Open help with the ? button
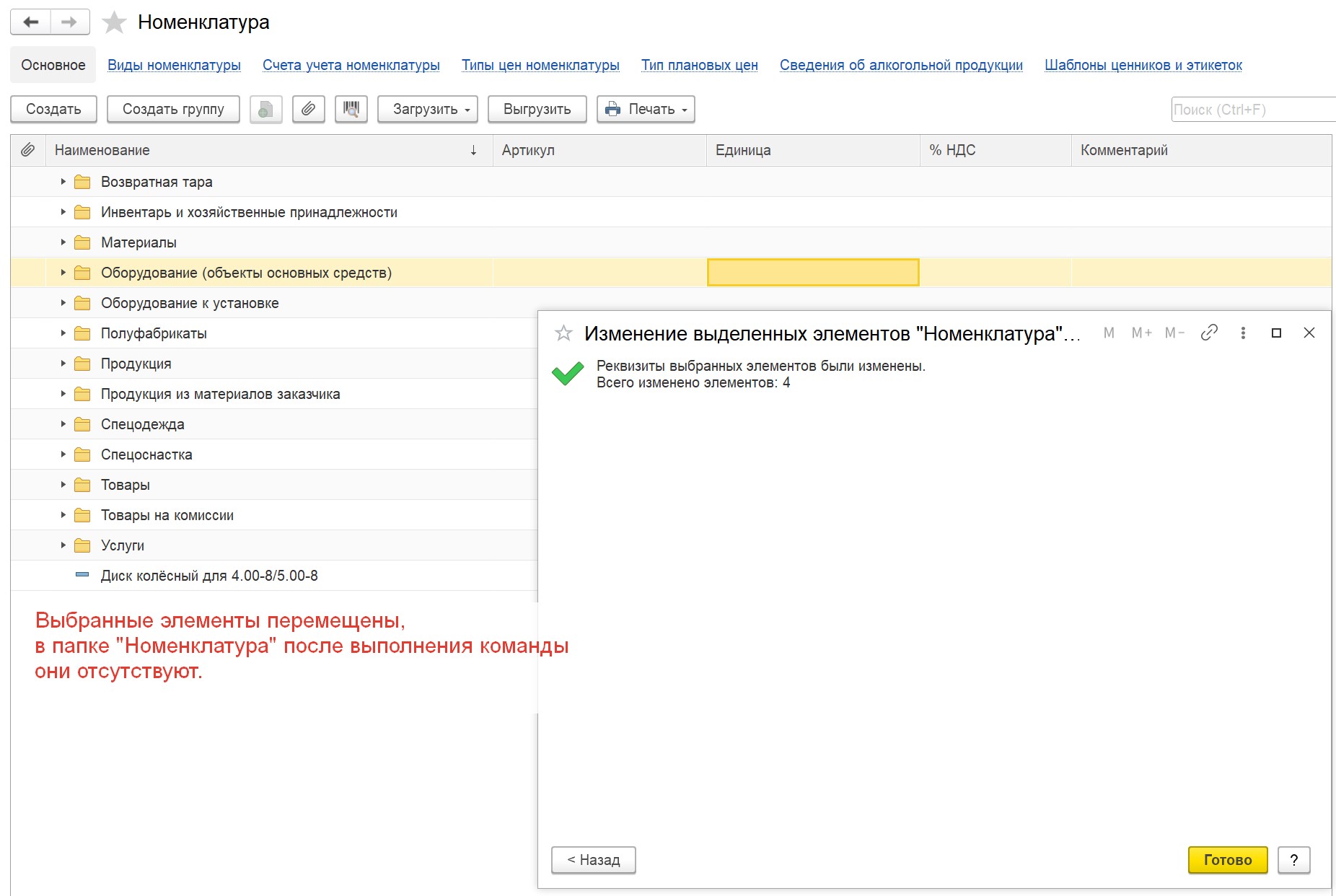 (1294, 860)
